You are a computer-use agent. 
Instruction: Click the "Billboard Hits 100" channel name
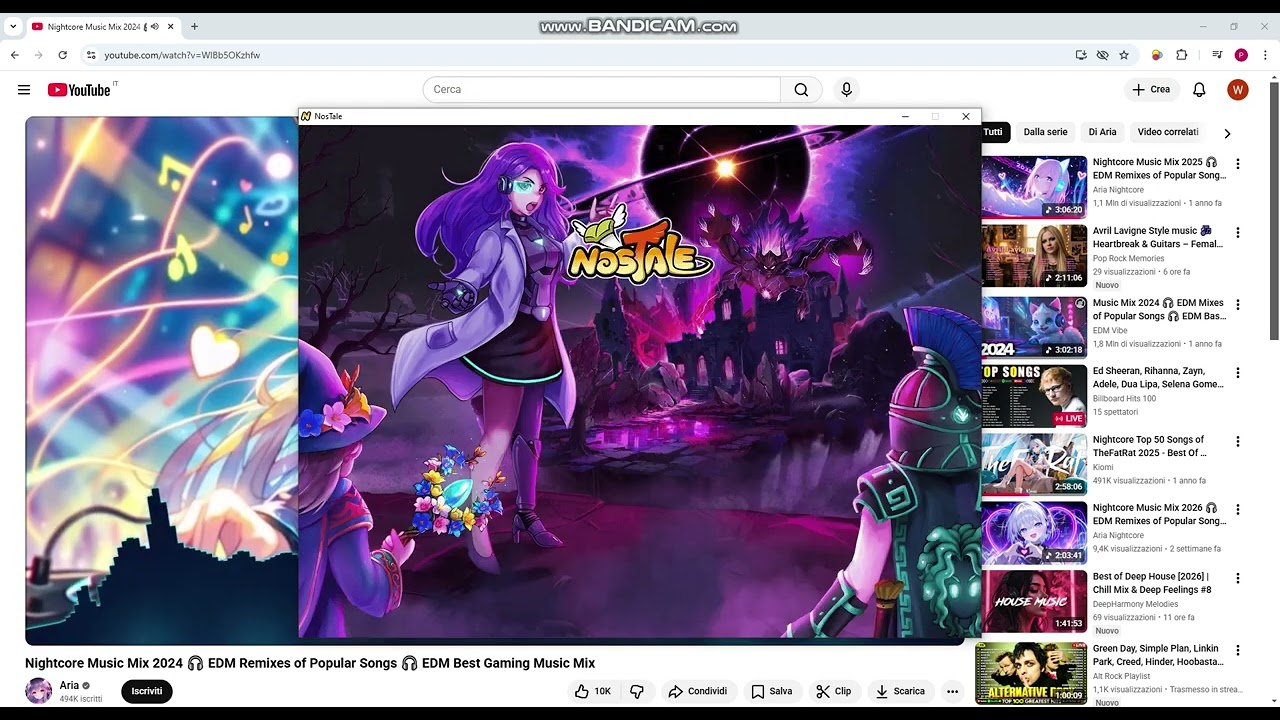tap(1124, 399)
